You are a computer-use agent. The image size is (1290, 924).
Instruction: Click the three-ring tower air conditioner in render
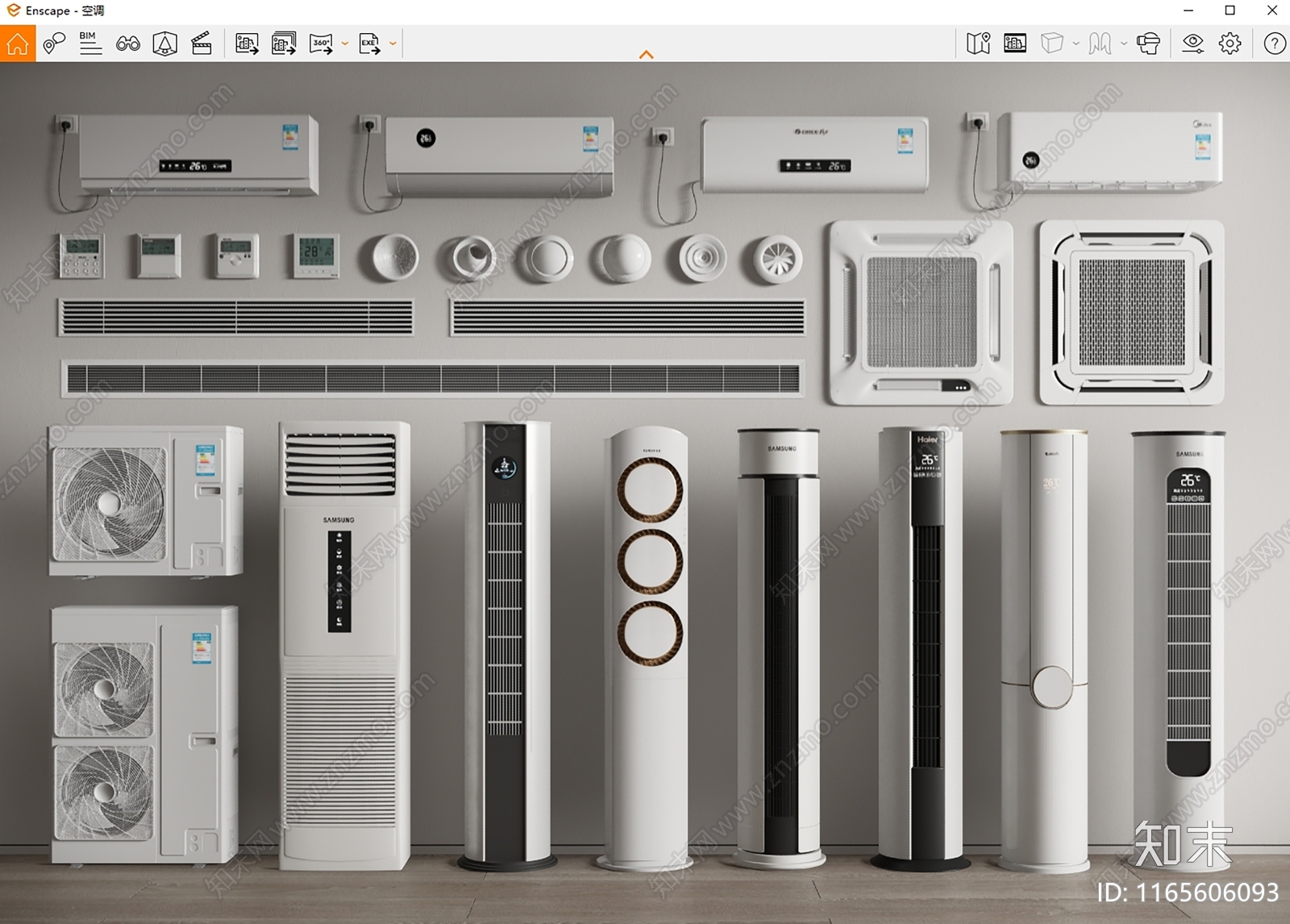[647, 649]
